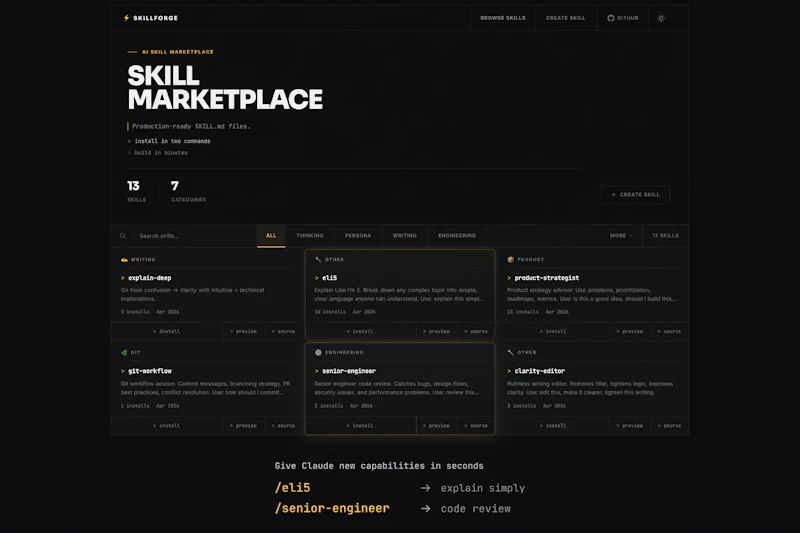Screen dimensions: 800x533
Task: Select the Writing category tab
Action: (405, 236)
